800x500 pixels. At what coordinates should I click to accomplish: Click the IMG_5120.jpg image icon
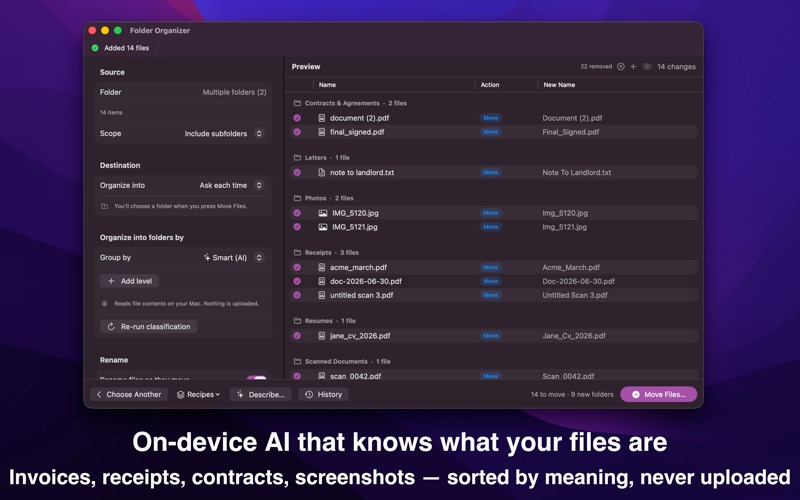(x=323, y=213)
